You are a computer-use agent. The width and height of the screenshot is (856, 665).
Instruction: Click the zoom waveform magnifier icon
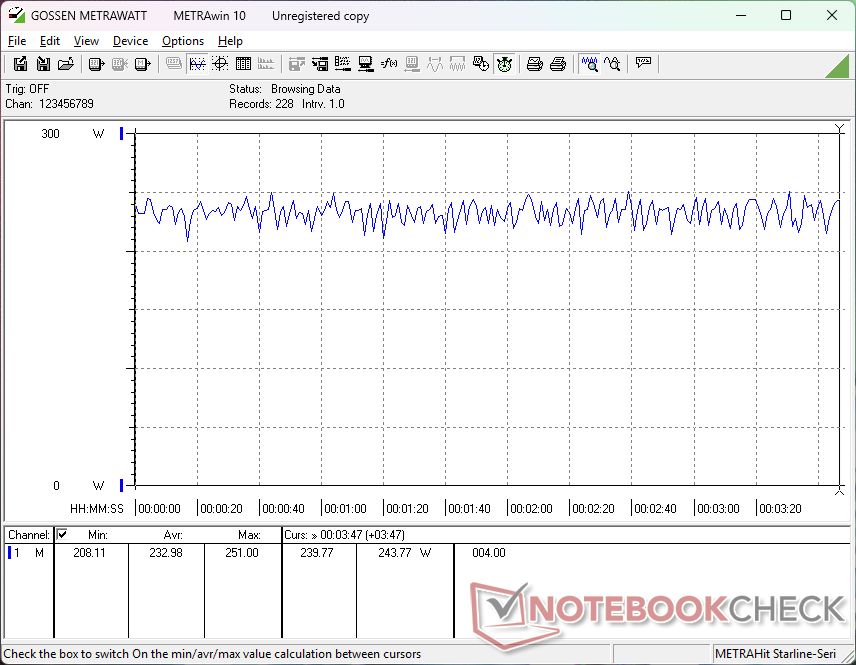[590, 64]
